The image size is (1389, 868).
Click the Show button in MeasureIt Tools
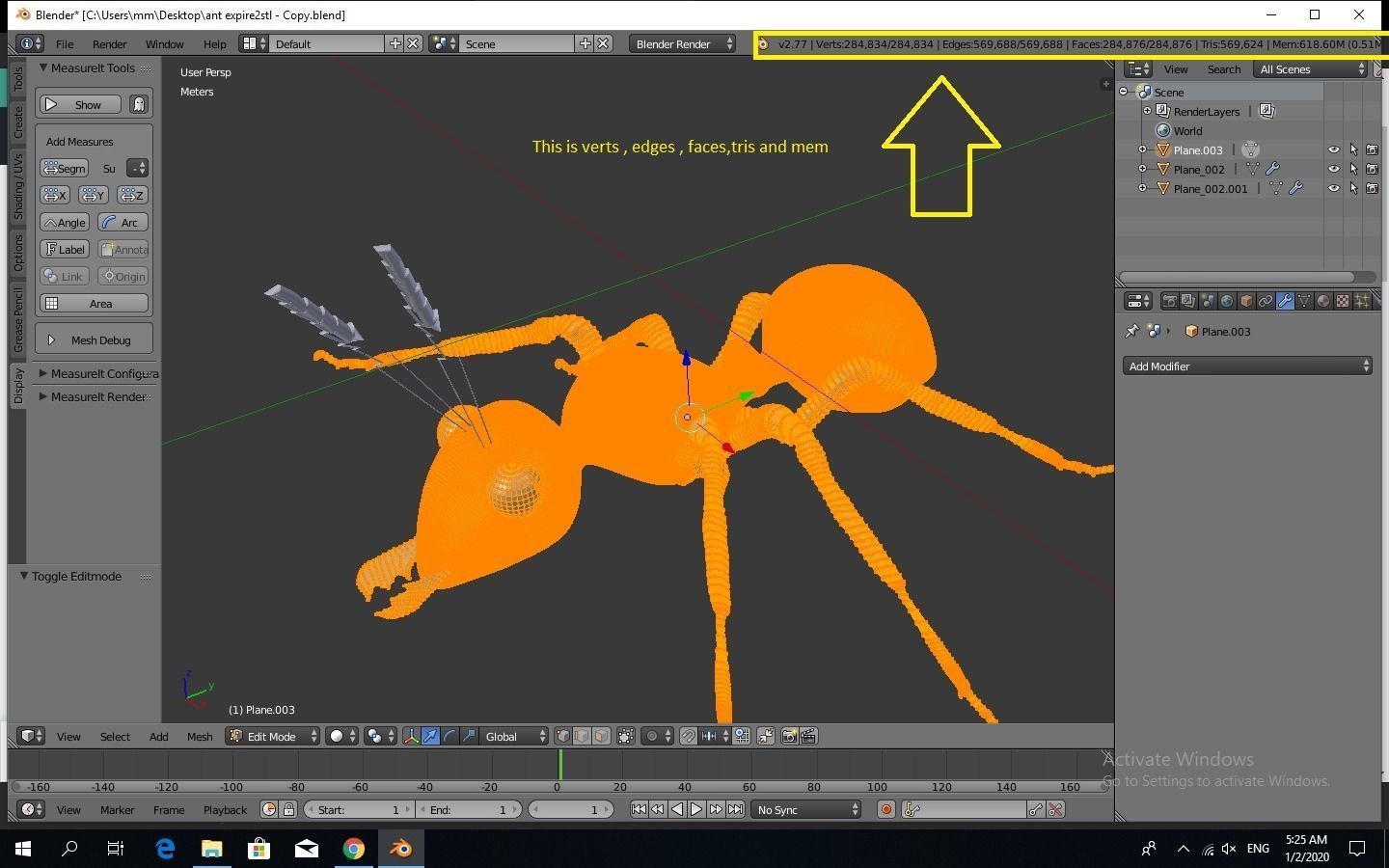coord(79,104)
